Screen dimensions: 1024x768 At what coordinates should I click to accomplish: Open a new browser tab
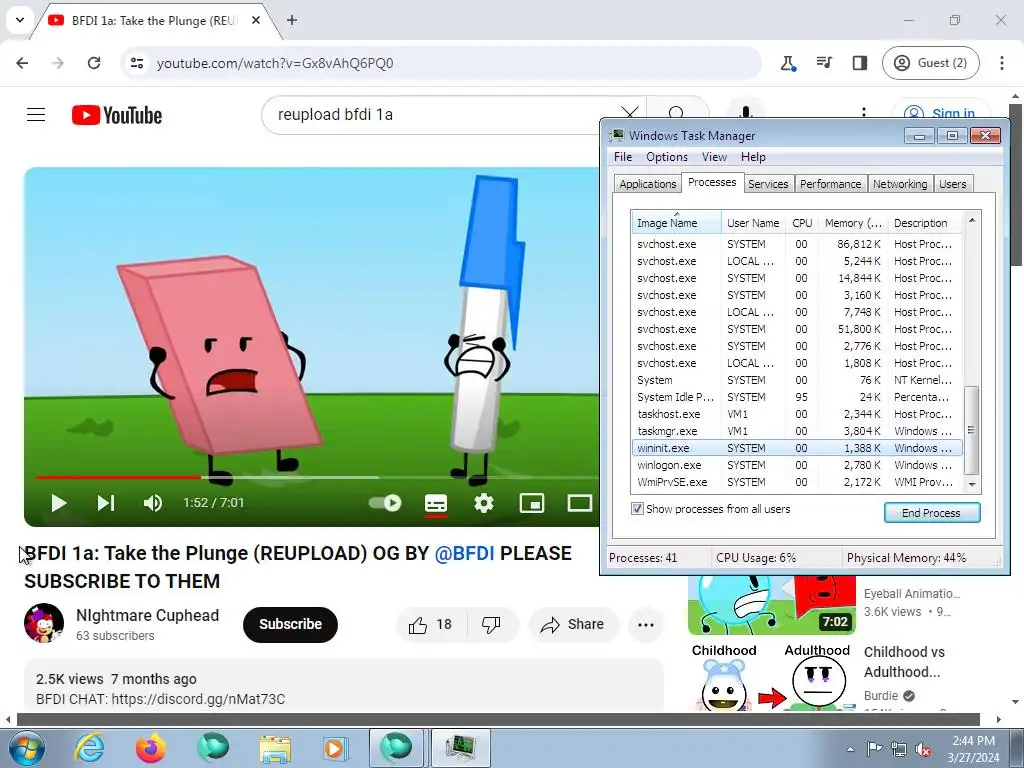point(292,20)
